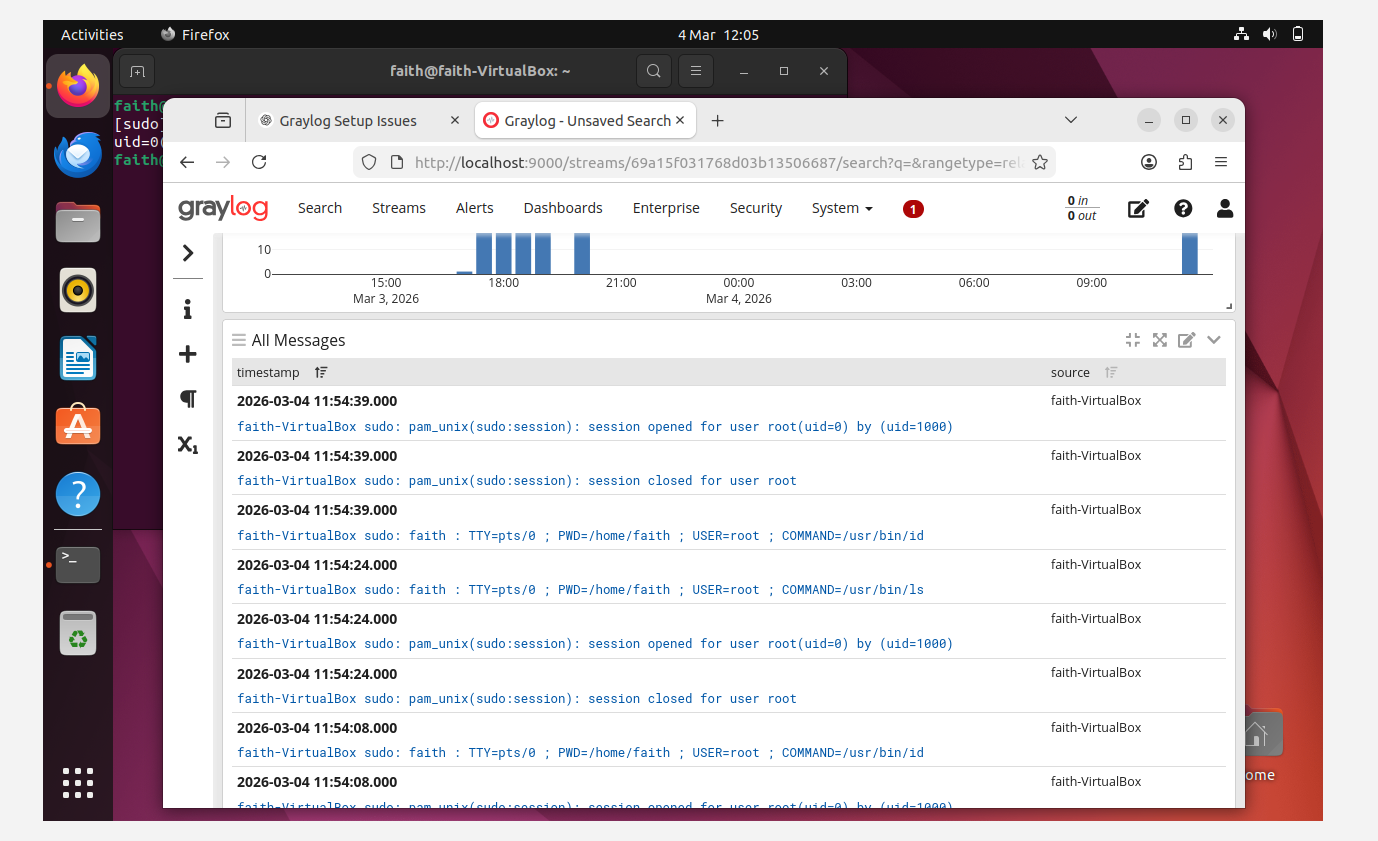Open the Graylog logo home link

(x=223, y=208)
